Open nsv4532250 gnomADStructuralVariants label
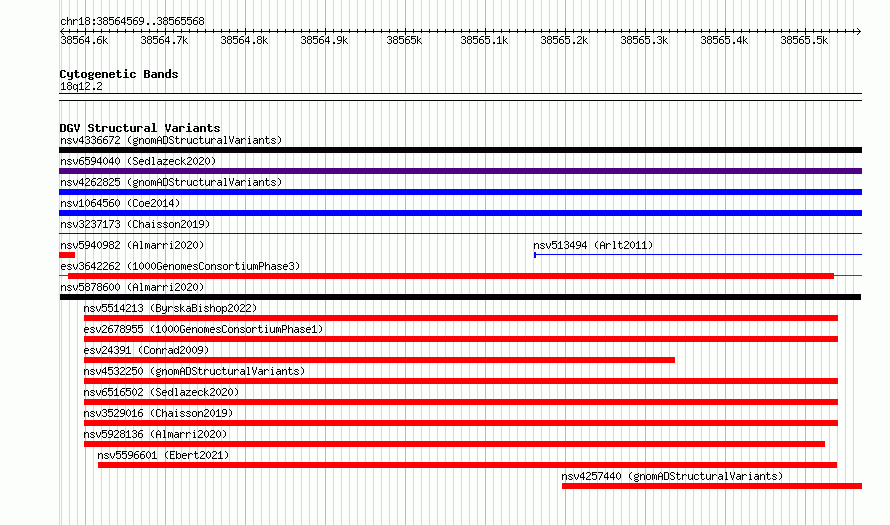The image size is (890, 525). pos(194,371)
